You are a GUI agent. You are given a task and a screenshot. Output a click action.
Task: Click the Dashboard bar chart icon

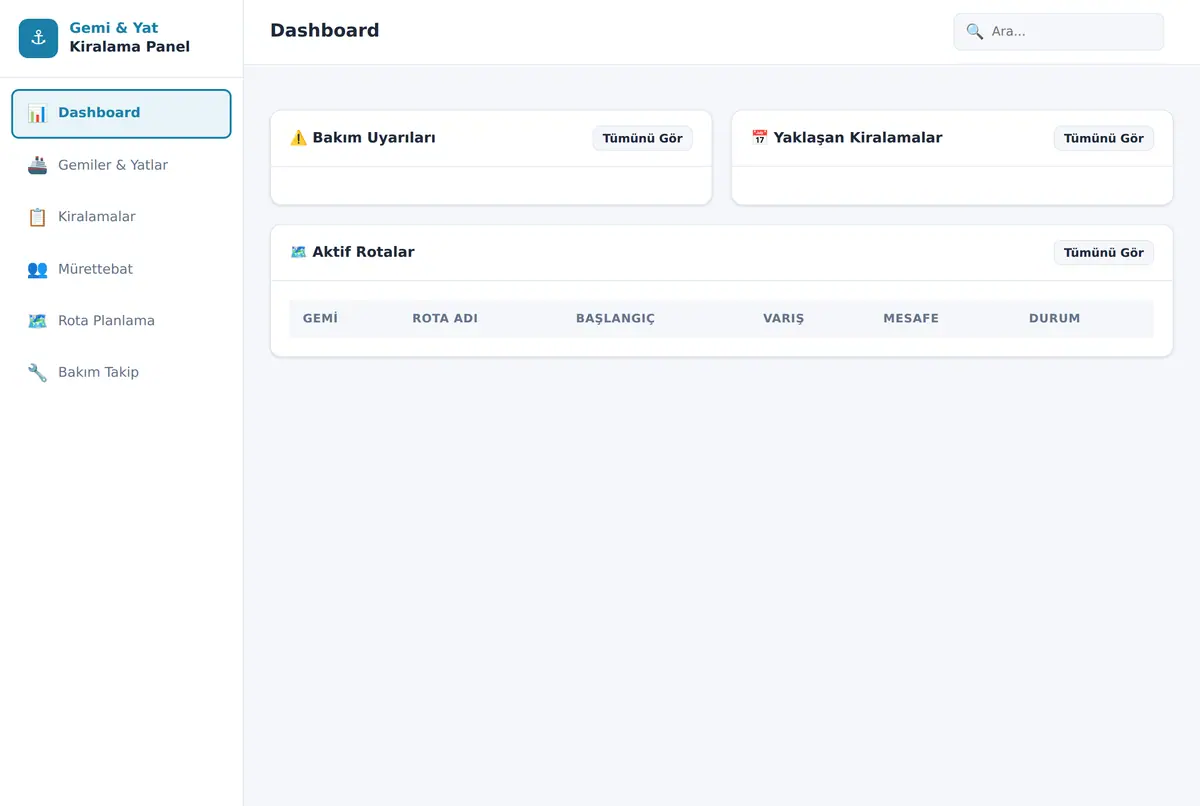(37, 113)
